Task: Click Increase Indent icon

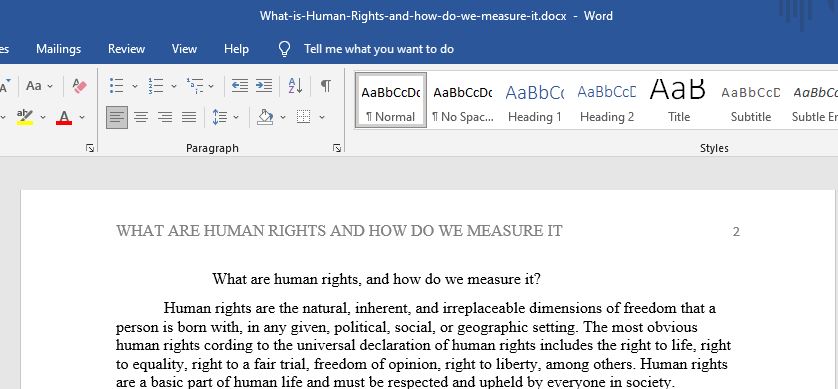Action: click(x=263, y=85)
